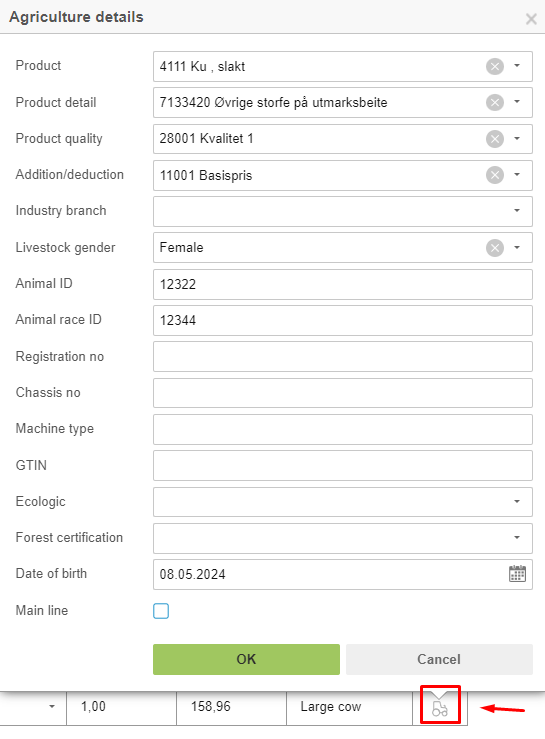The width and height of the screenshot is (545, 739).
Task: Click the Forest certification label
Action: click(x=69, y=537)
